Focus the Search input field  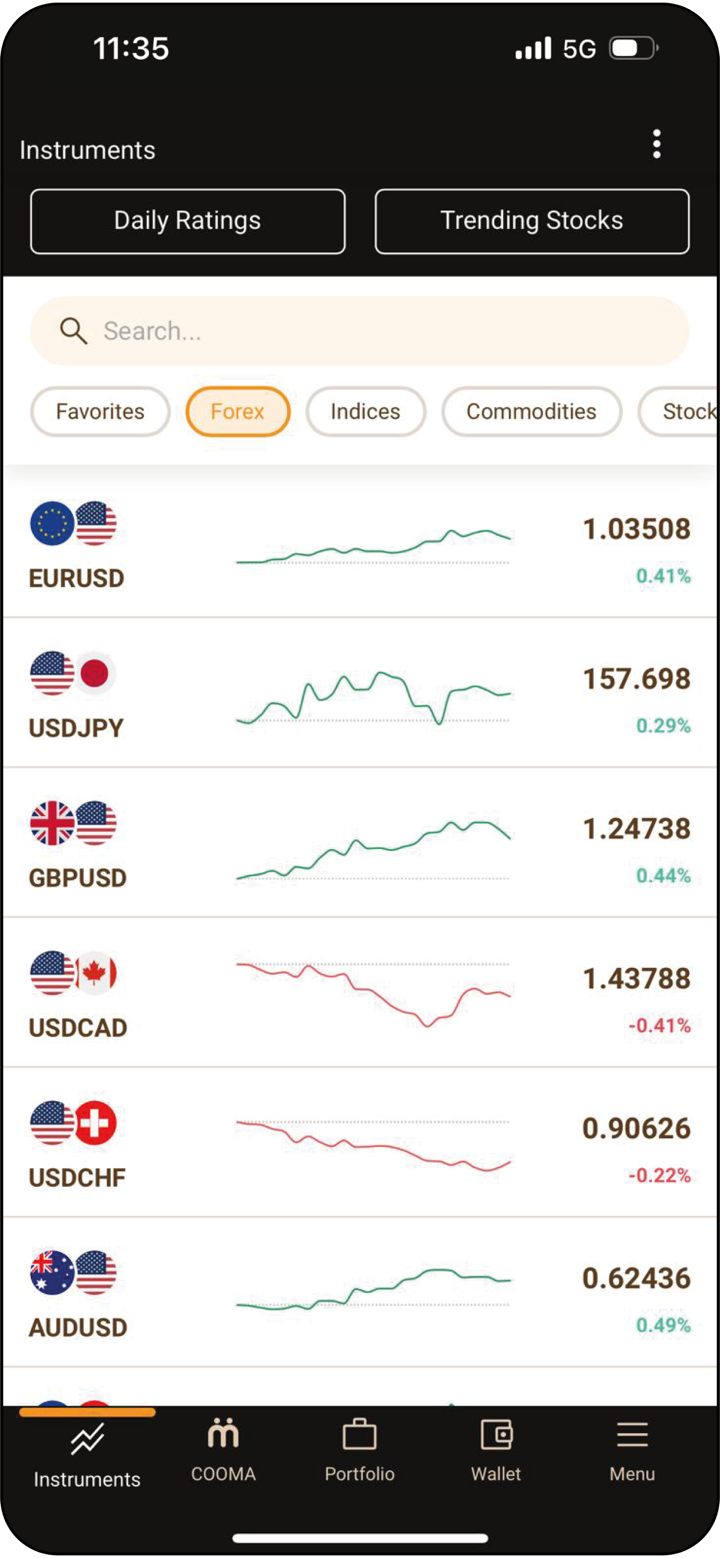click(x=380, y=331)
